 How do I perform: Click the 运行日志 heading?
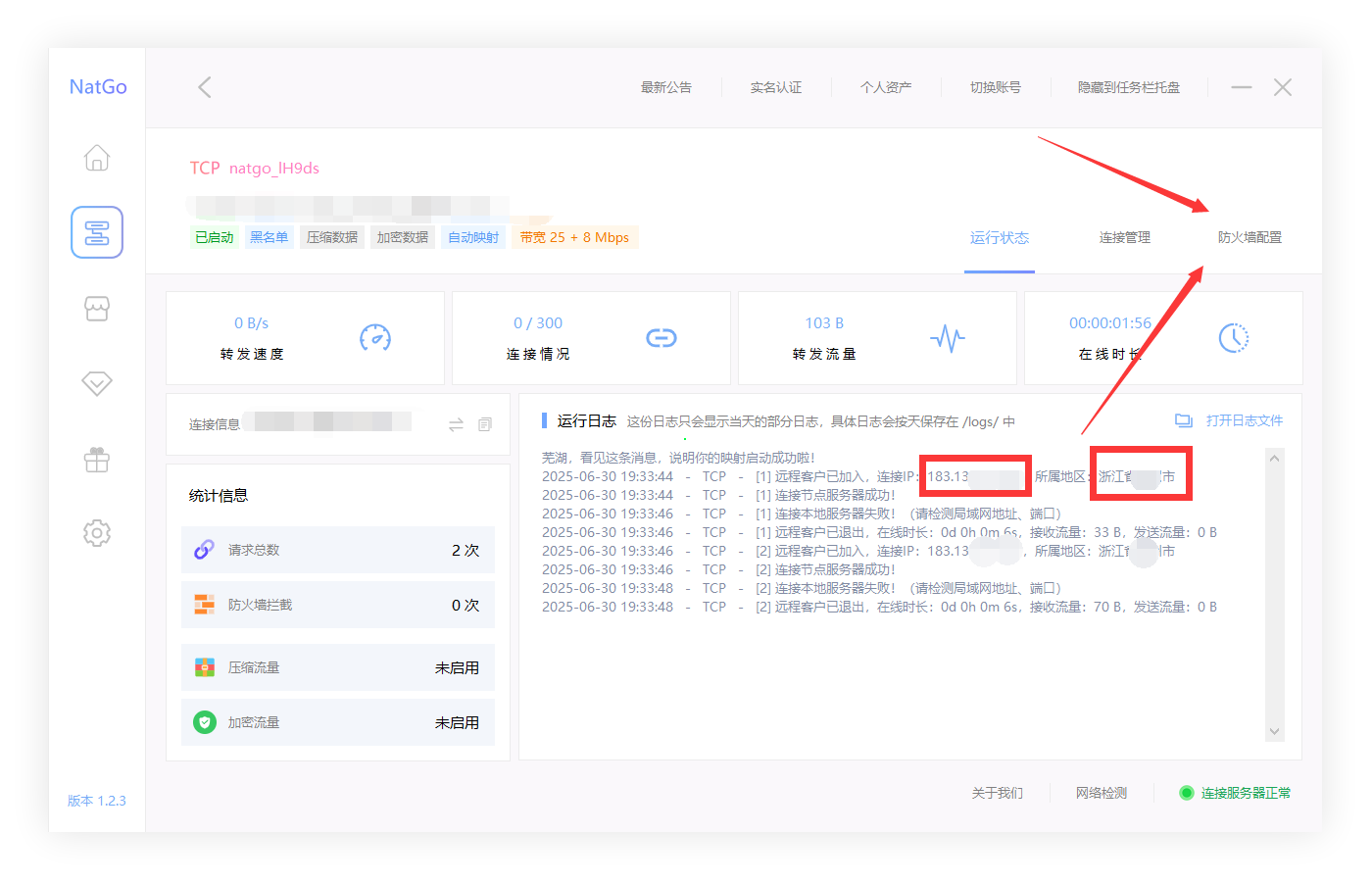pyautogui.click(x=587, y=420)
